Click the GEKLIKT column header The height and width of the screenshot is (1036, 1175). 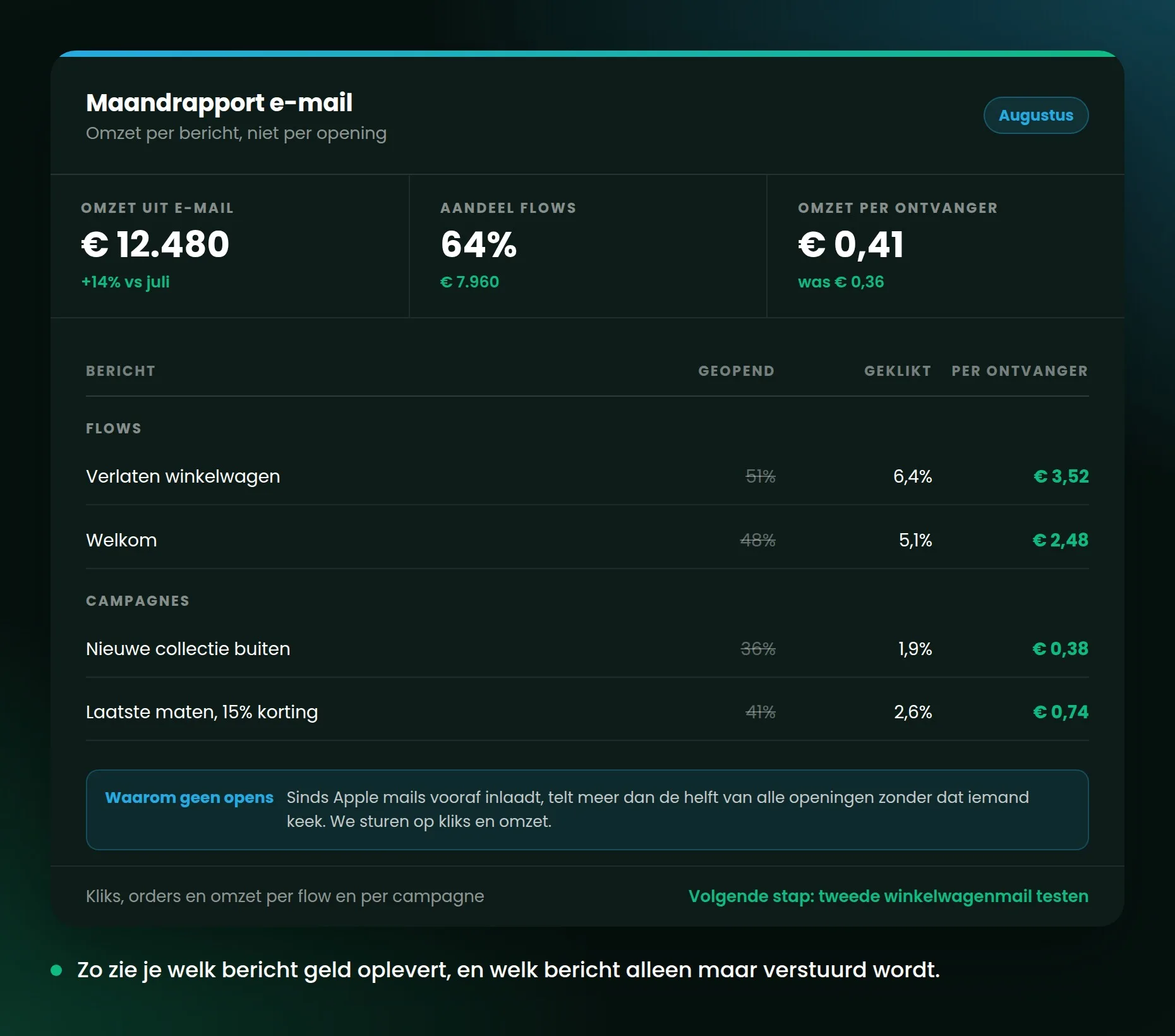click(898, 371)
